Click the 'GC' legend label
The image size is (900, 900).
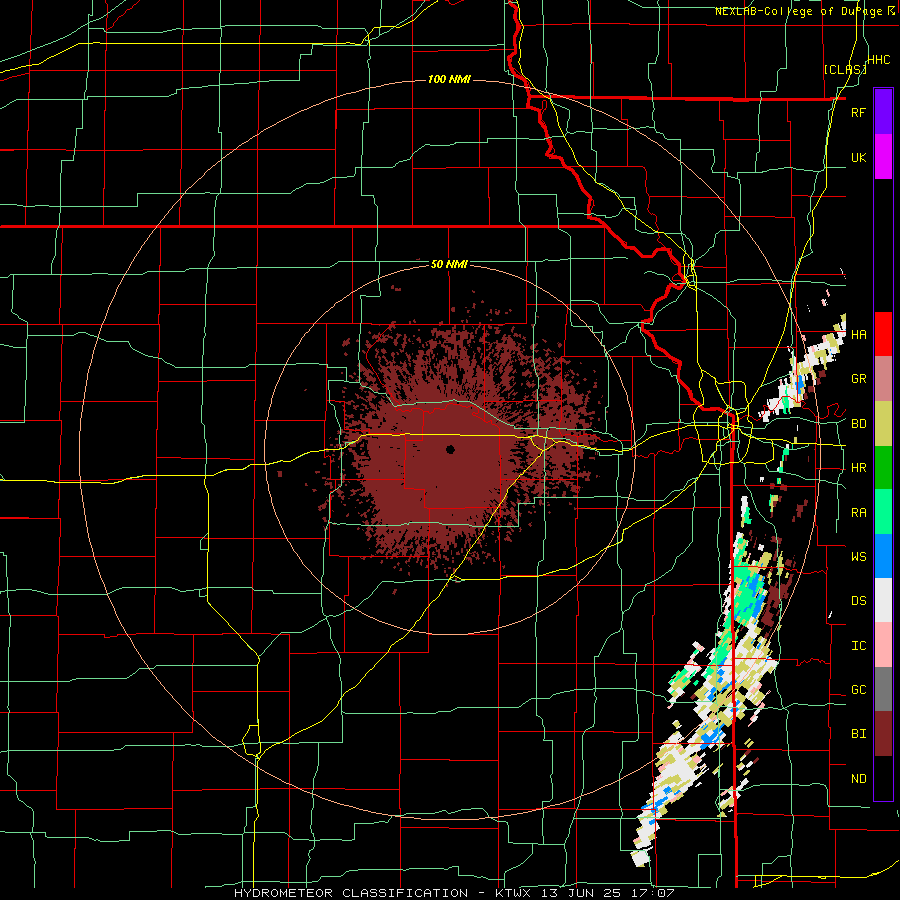pos(858,690)
